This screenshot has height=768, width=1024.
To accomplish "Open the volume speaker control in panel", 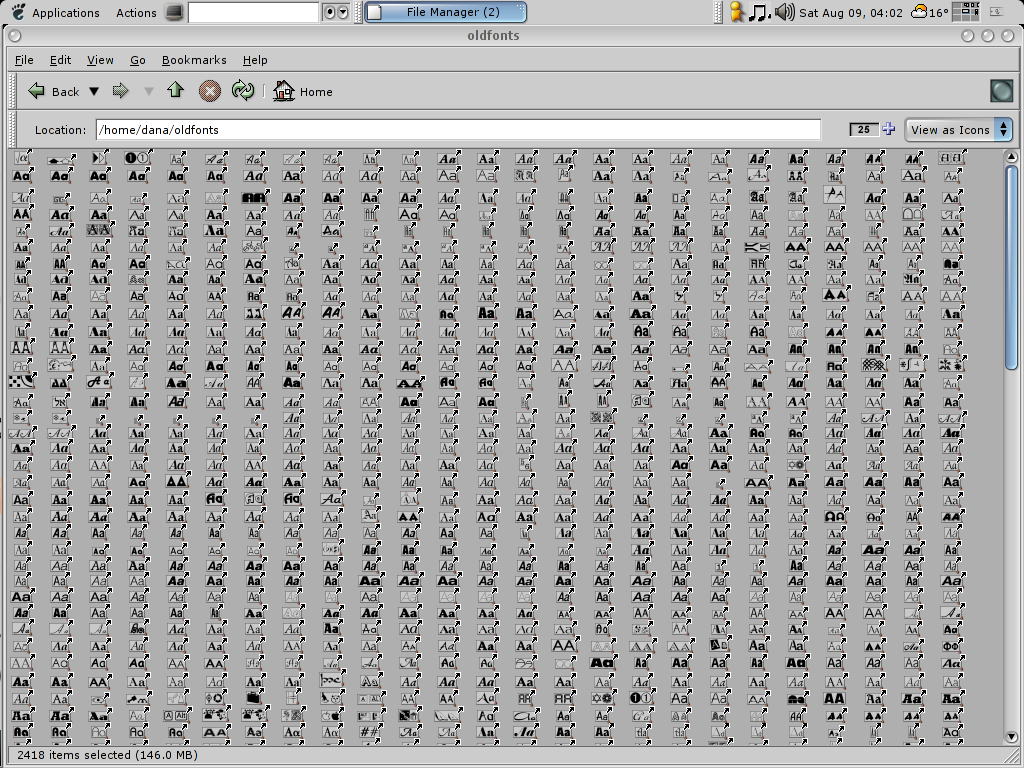I will (784, 13).
